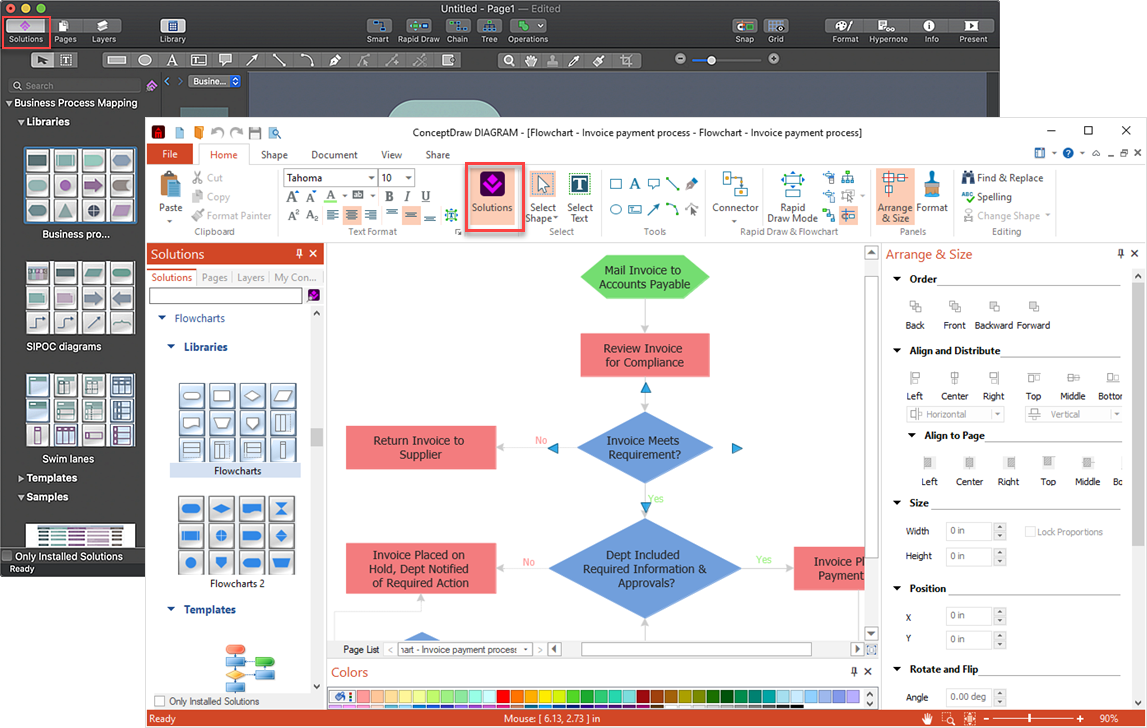
Task: Click Find & Replace
Action: pos(1002,178)
